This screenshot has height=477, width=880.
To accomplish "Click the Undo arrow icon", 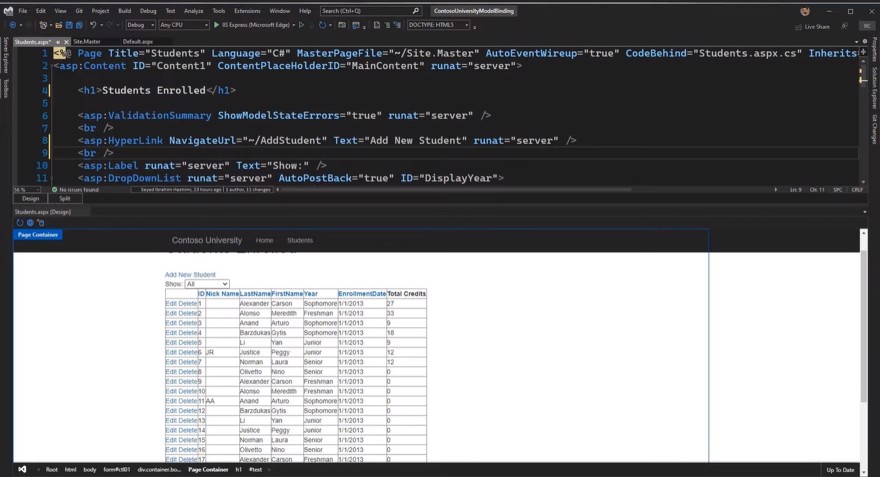I will click(x=93, y=25).
